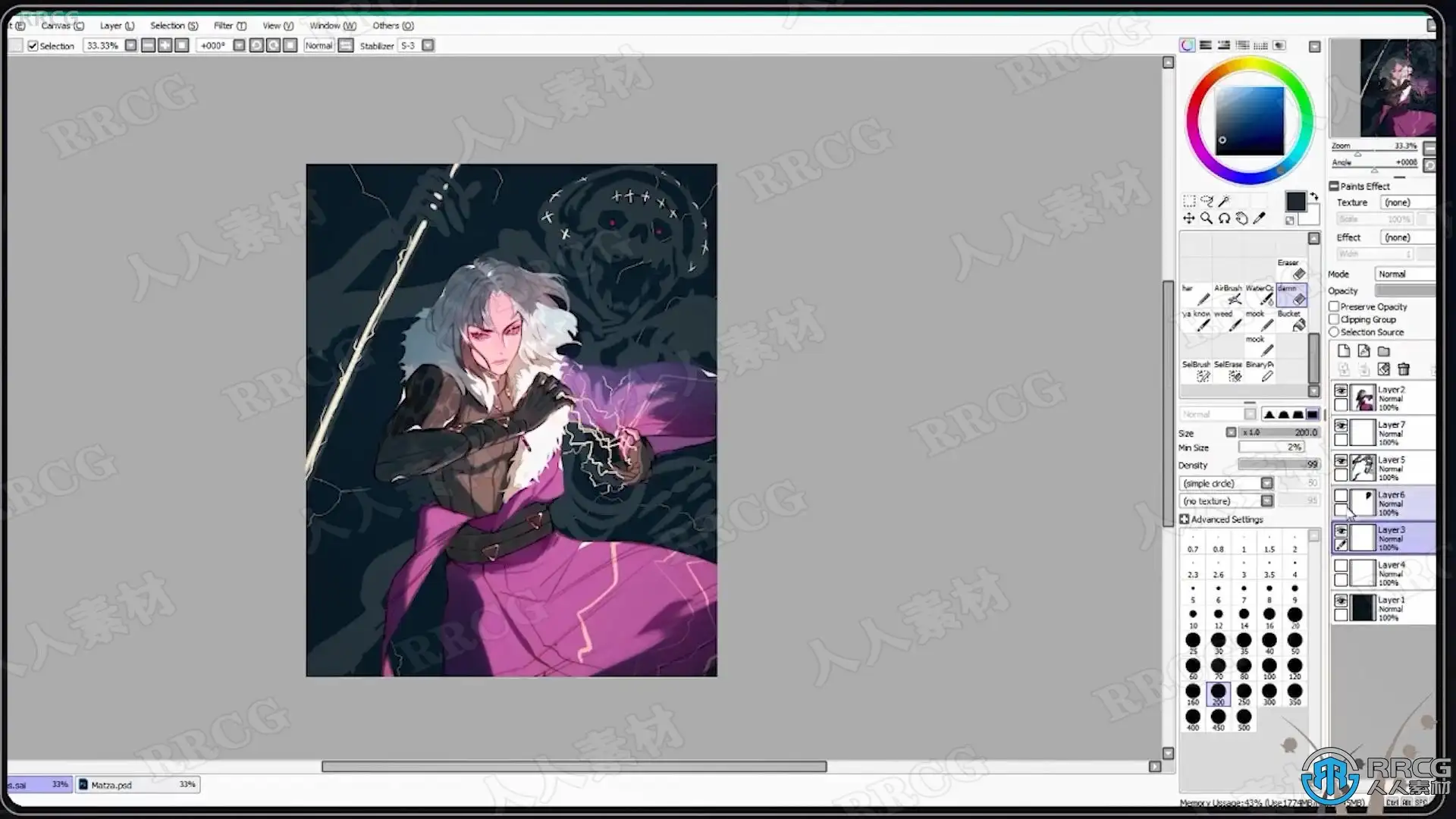Screen dimensions: 1456x819
Task: Select the Lasso tool
Action: point(1207,201)
